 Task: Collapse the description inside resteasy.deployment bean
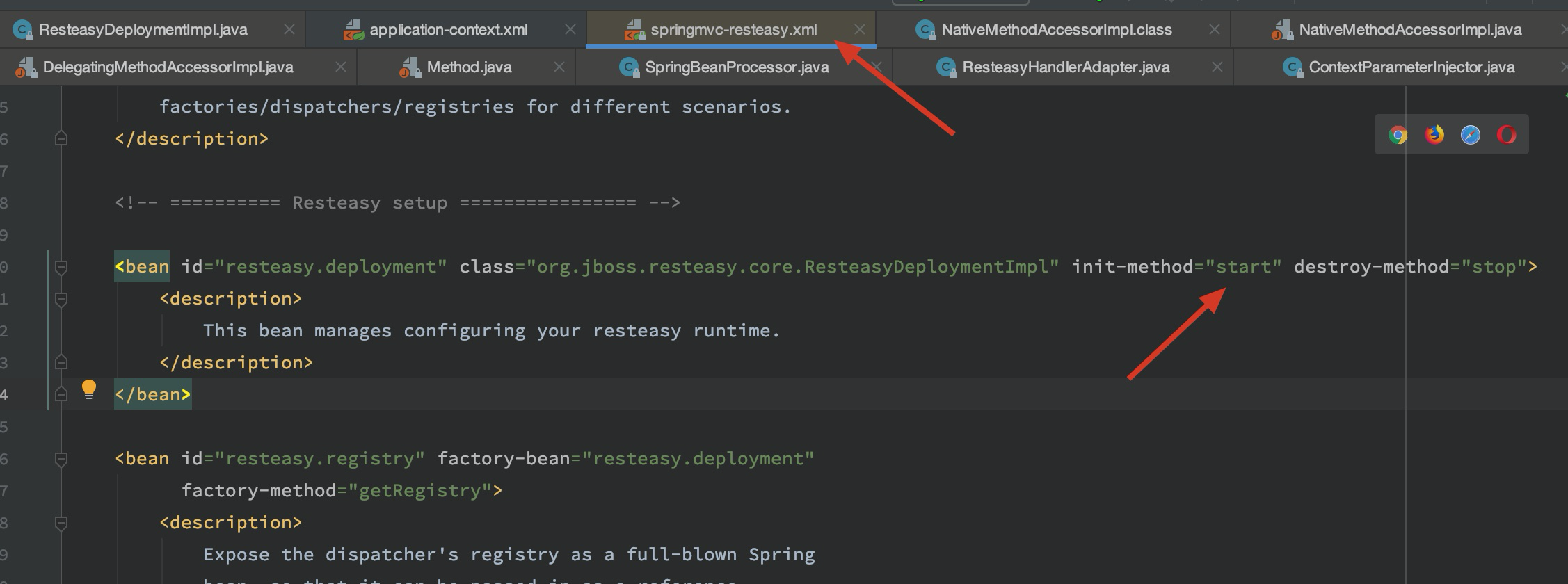tap(61, 299)
